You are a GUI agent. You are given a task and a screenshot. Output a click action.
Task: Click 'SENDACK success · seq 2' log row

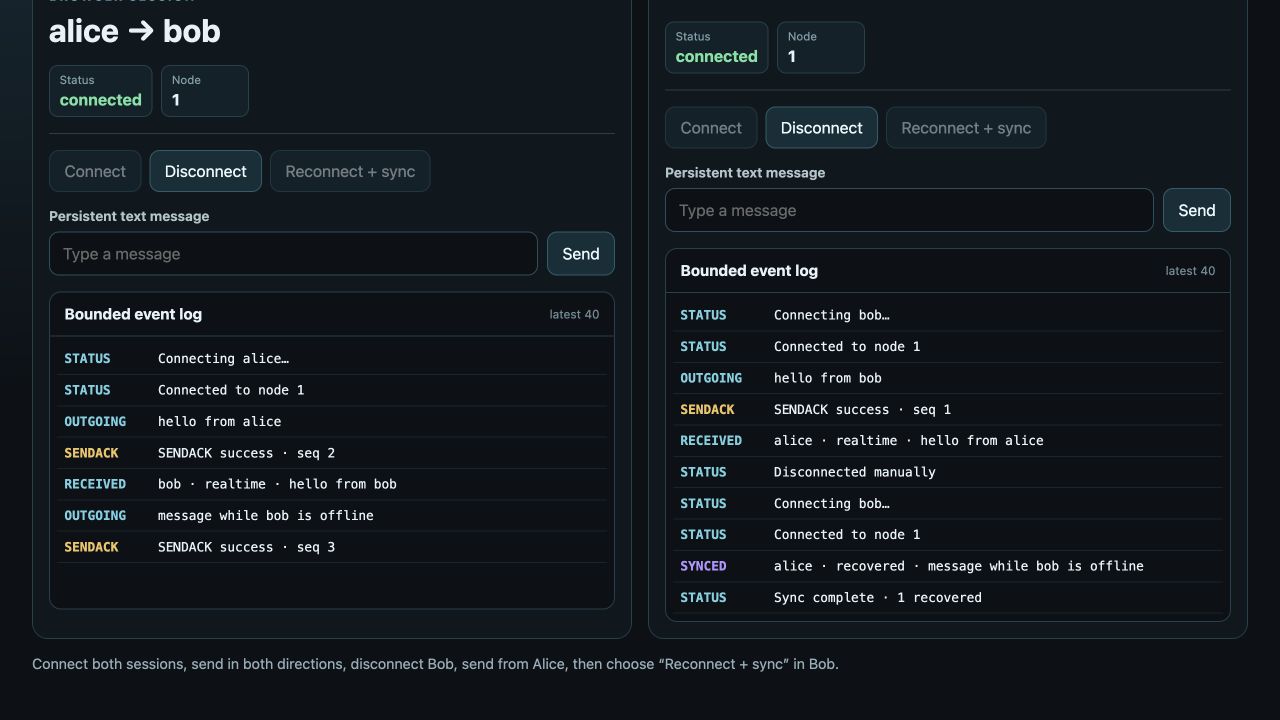pos(332,453)
